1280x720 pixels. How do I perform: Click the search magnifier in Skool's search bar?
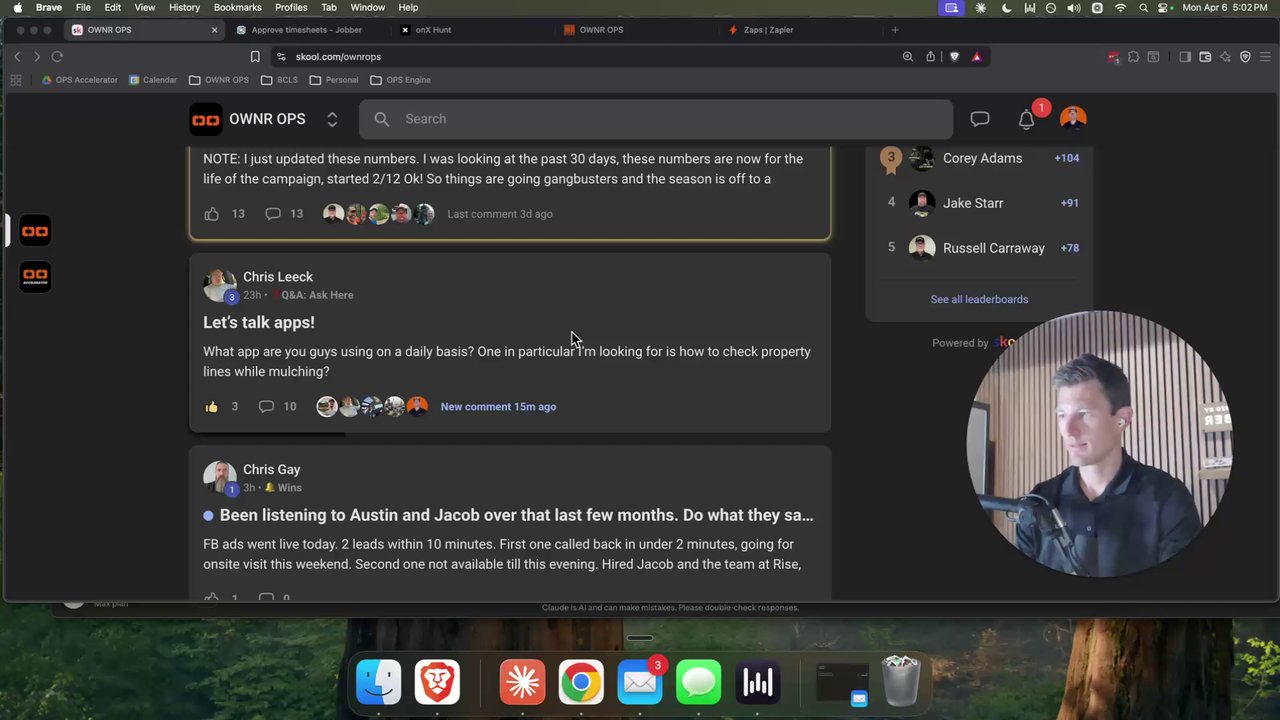point(381,118)
